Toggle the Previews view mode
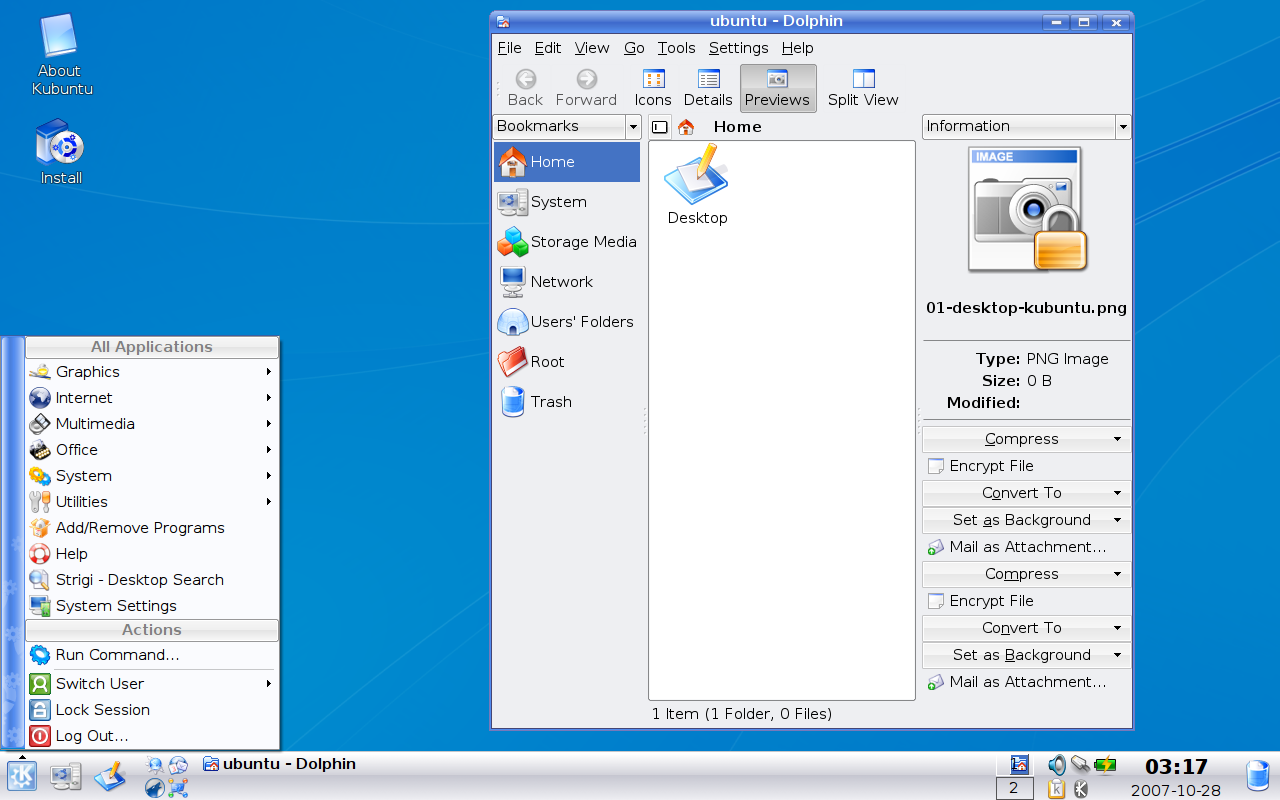Screen dimensions: 1280x800 pos(778,88)
